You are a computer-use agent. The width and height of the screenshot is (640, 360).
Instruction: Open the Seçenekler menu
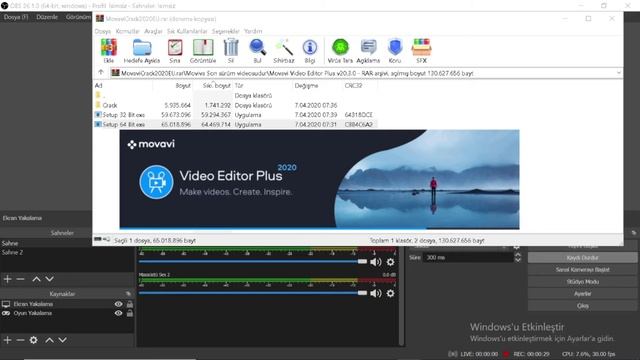(x=225, y=31)
